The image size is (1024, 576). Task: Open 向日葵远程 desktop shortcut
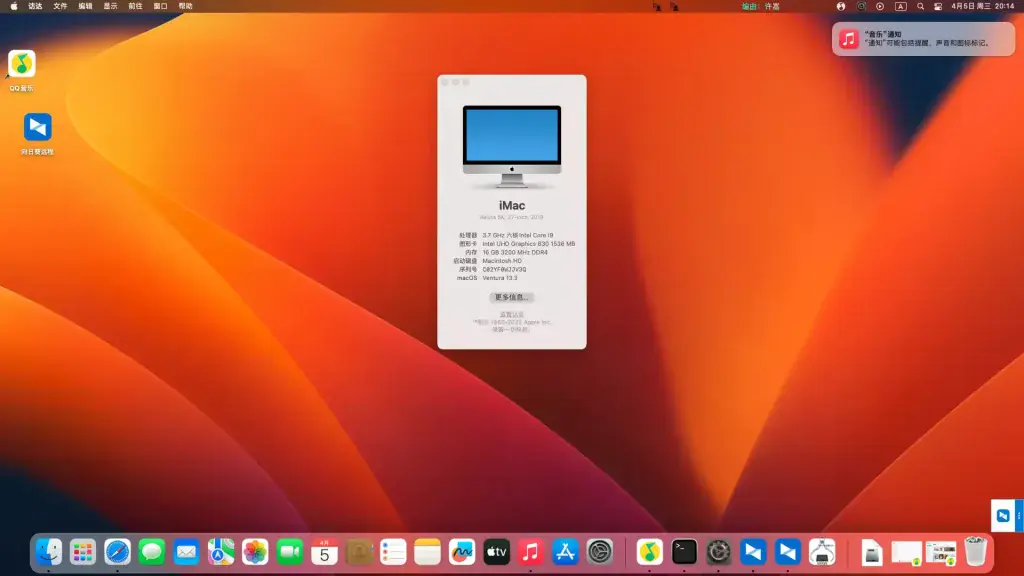point(37,134)
